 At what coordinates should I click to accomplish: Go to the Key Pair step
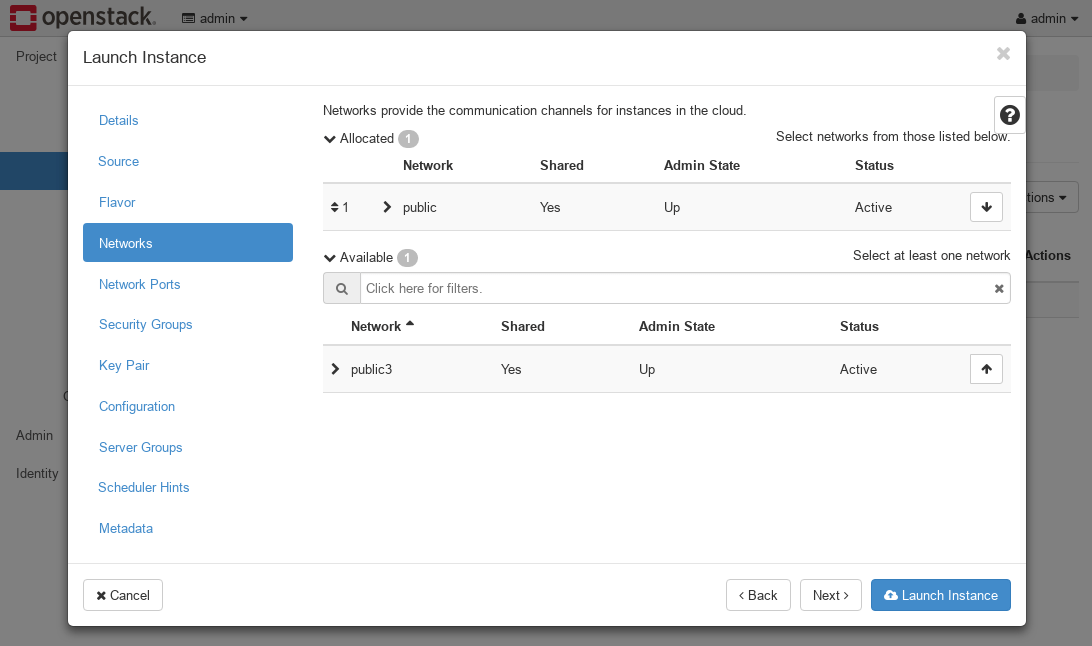coord(123,365)
